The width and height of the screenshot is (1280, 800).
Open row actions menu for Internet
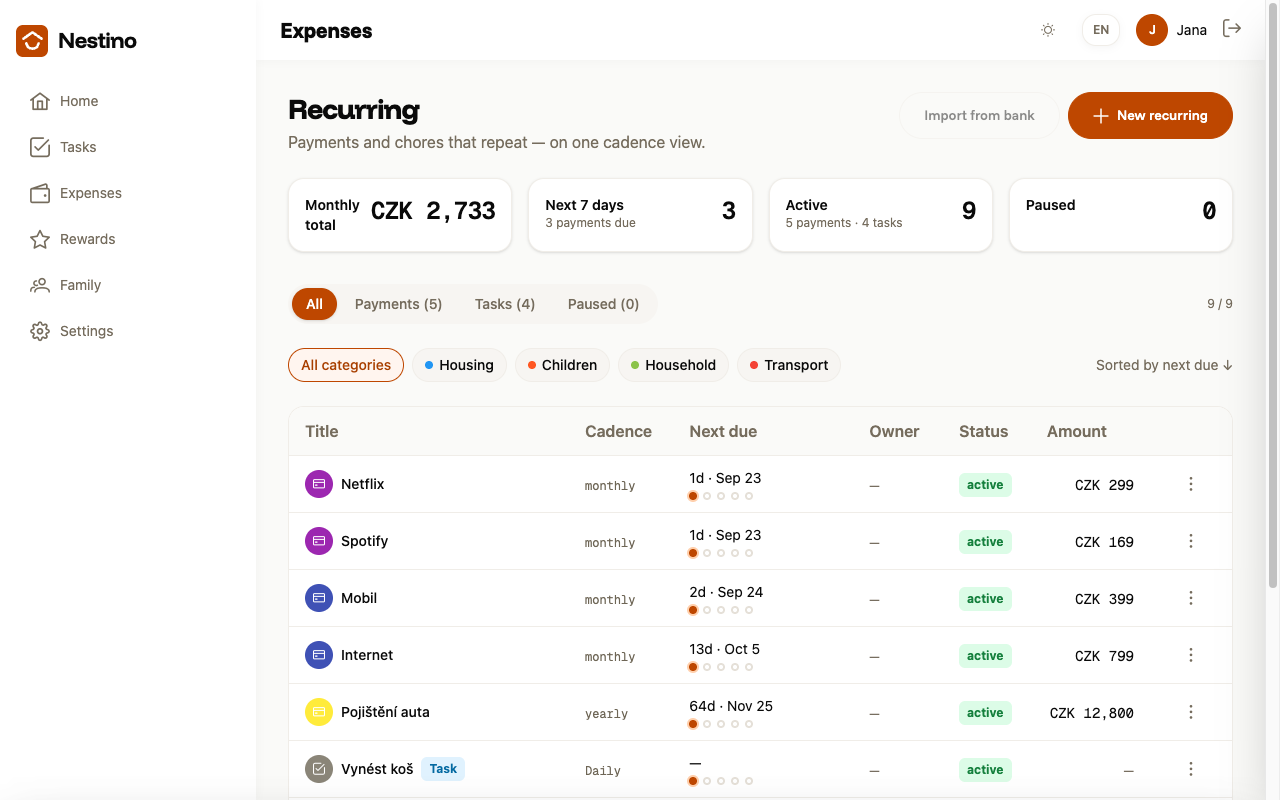pyautogui.click(x=1191, y=655)
